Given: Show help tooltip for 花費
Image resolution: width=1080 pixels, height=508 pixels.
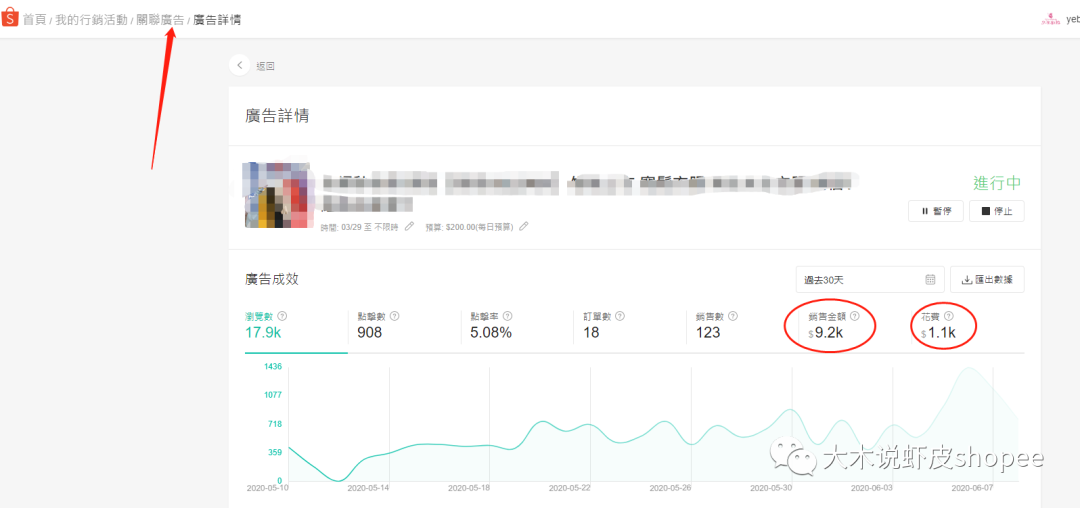Looking at the screenshot, I should pos(948,316).
